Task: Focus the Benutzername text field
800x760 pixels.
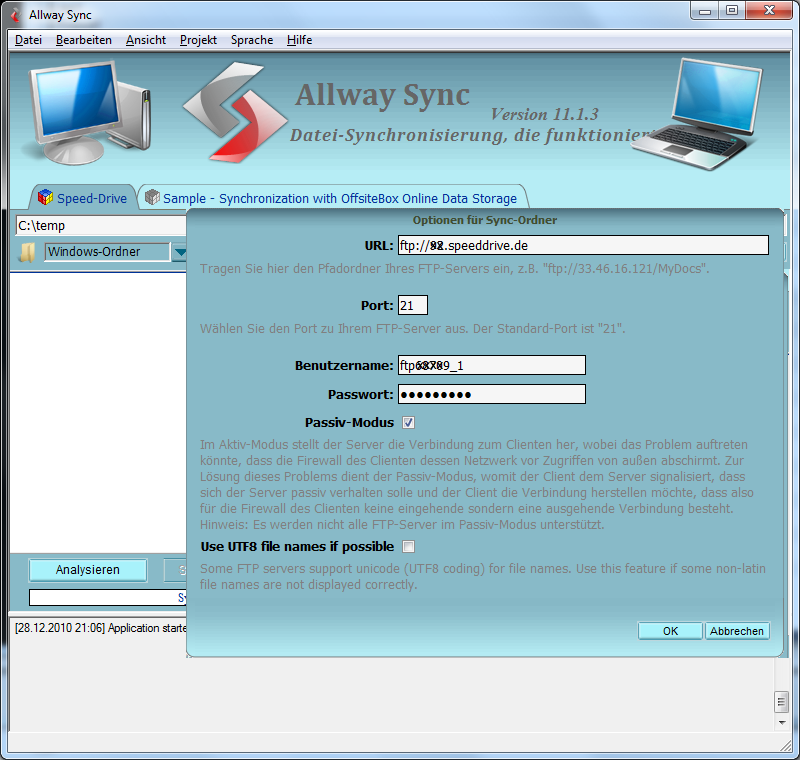Action: click(x=491, y=366)
